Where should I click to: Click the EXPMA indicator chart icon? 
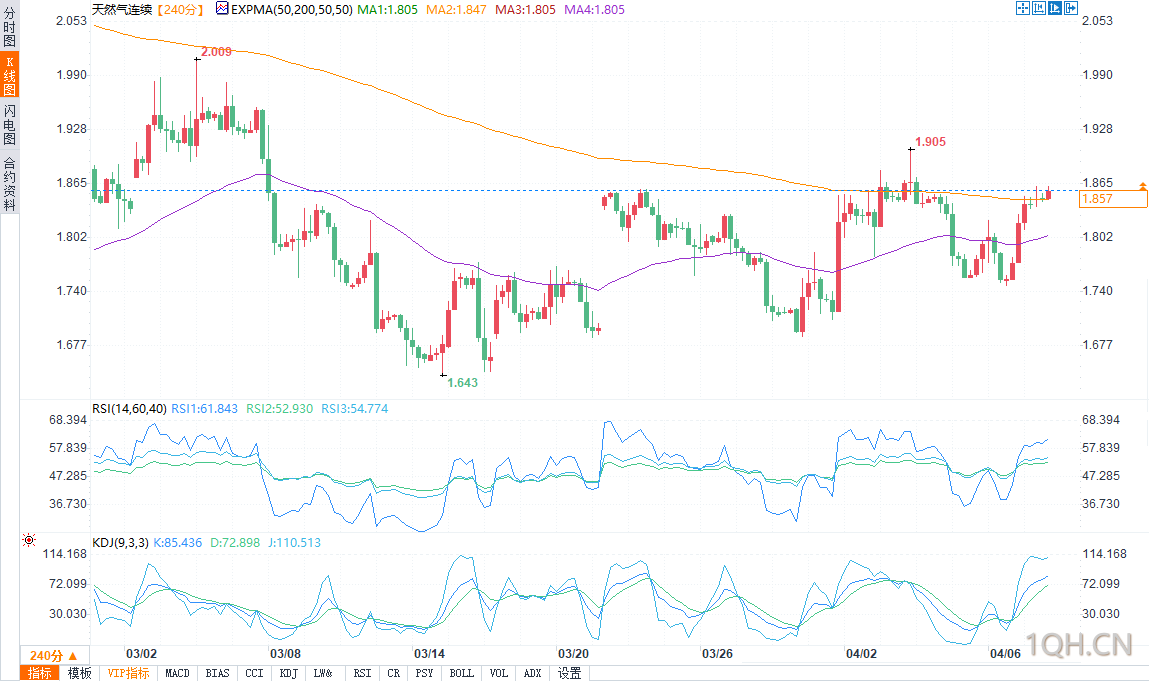coord(222,8)
